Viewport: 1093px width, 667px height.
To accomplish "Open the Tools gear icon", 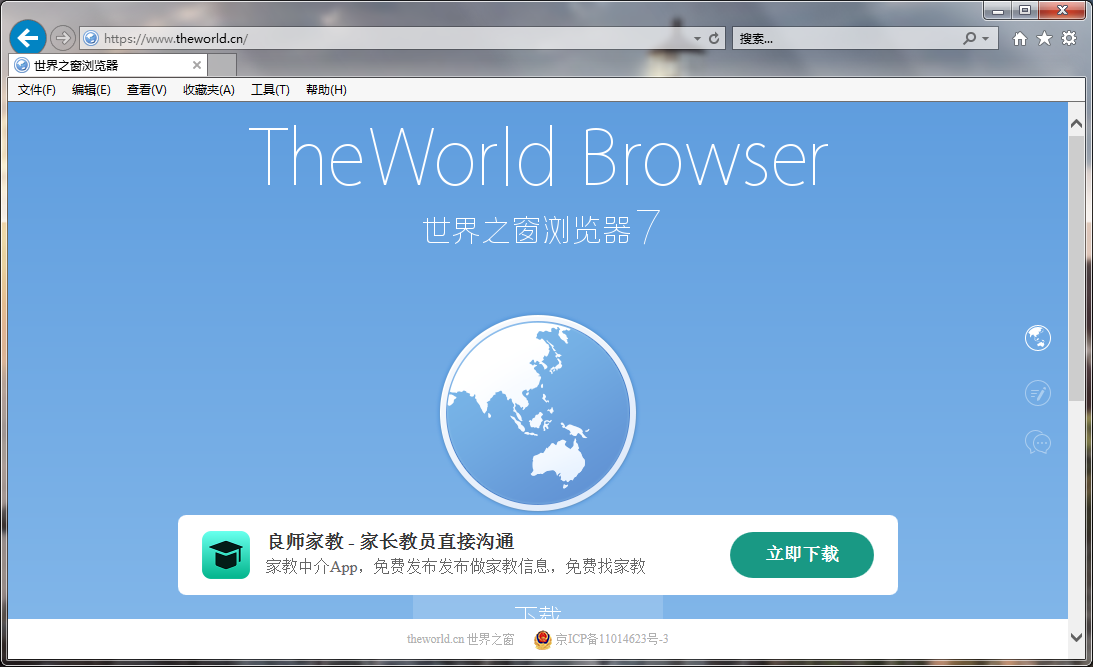I will click(x=1069, y=38).
